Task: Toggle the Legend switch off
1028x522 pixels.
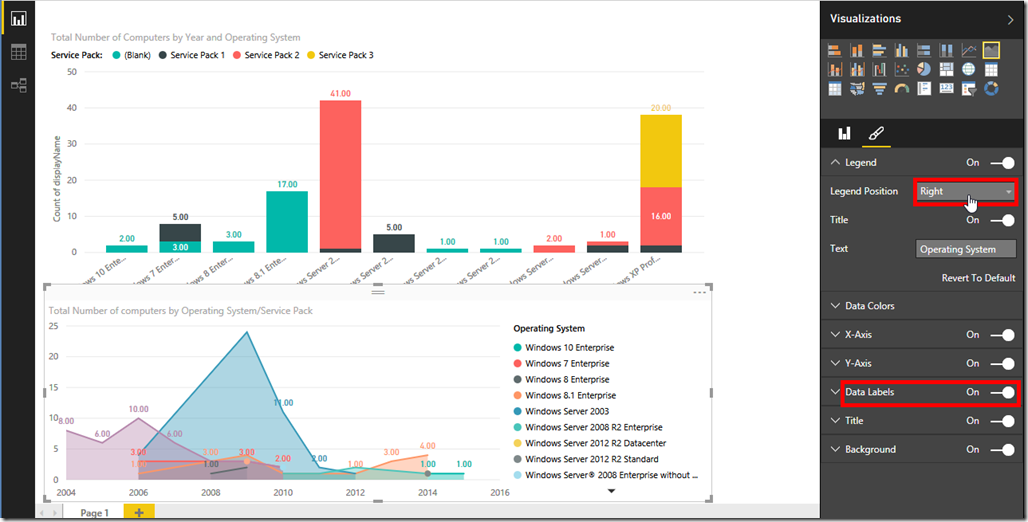Action: pyautogui.click(x=1002, y=163)
